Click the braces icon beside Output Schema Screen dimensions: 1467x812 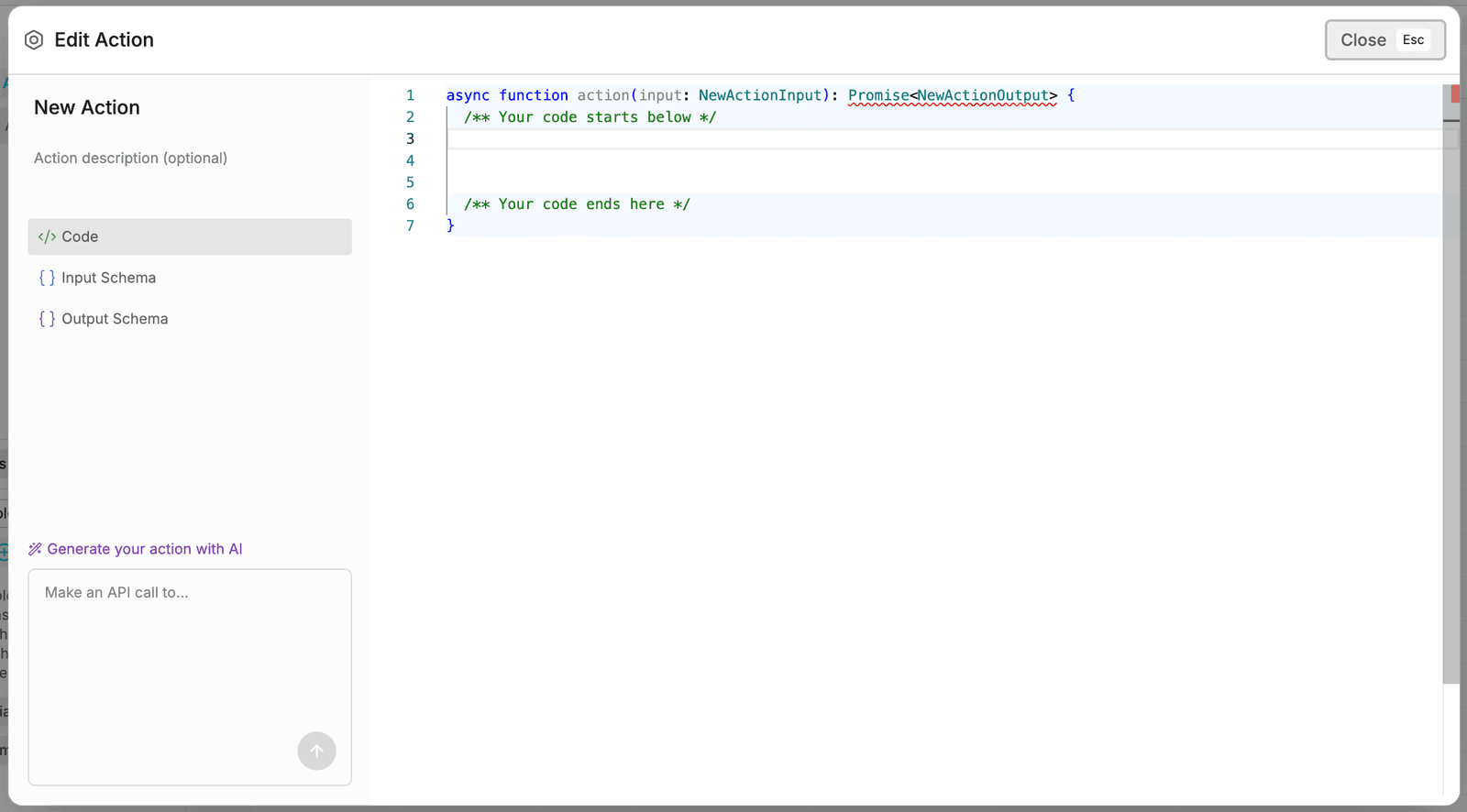pos(47,319)
